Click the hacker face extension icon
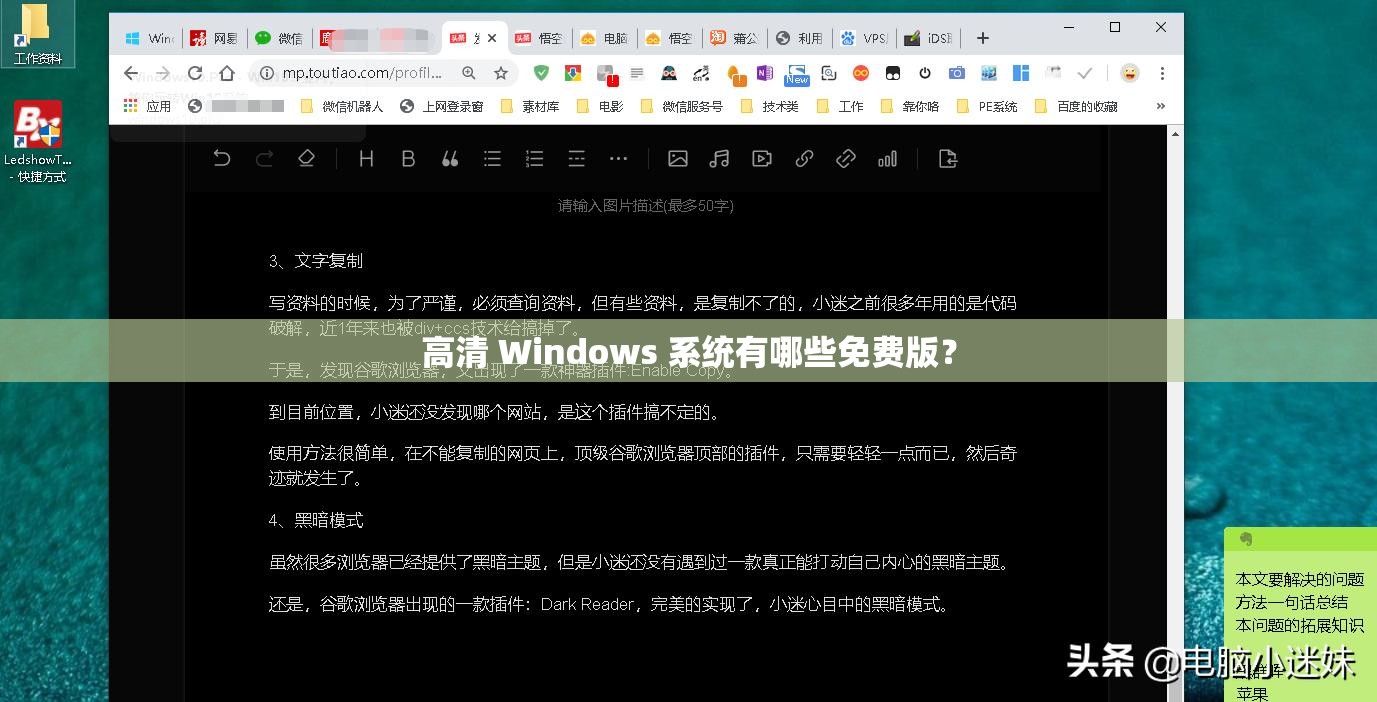 point(669,73)
